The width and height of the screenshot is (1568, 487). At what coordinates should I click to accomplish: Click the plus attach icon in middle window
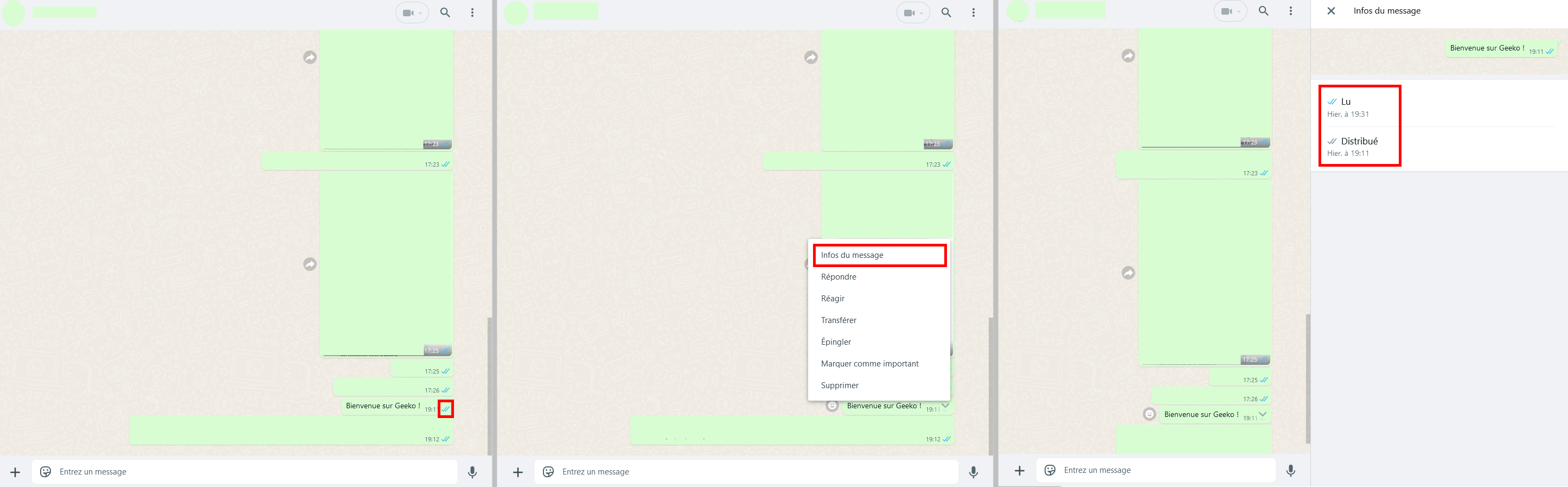tap(518, 472)
